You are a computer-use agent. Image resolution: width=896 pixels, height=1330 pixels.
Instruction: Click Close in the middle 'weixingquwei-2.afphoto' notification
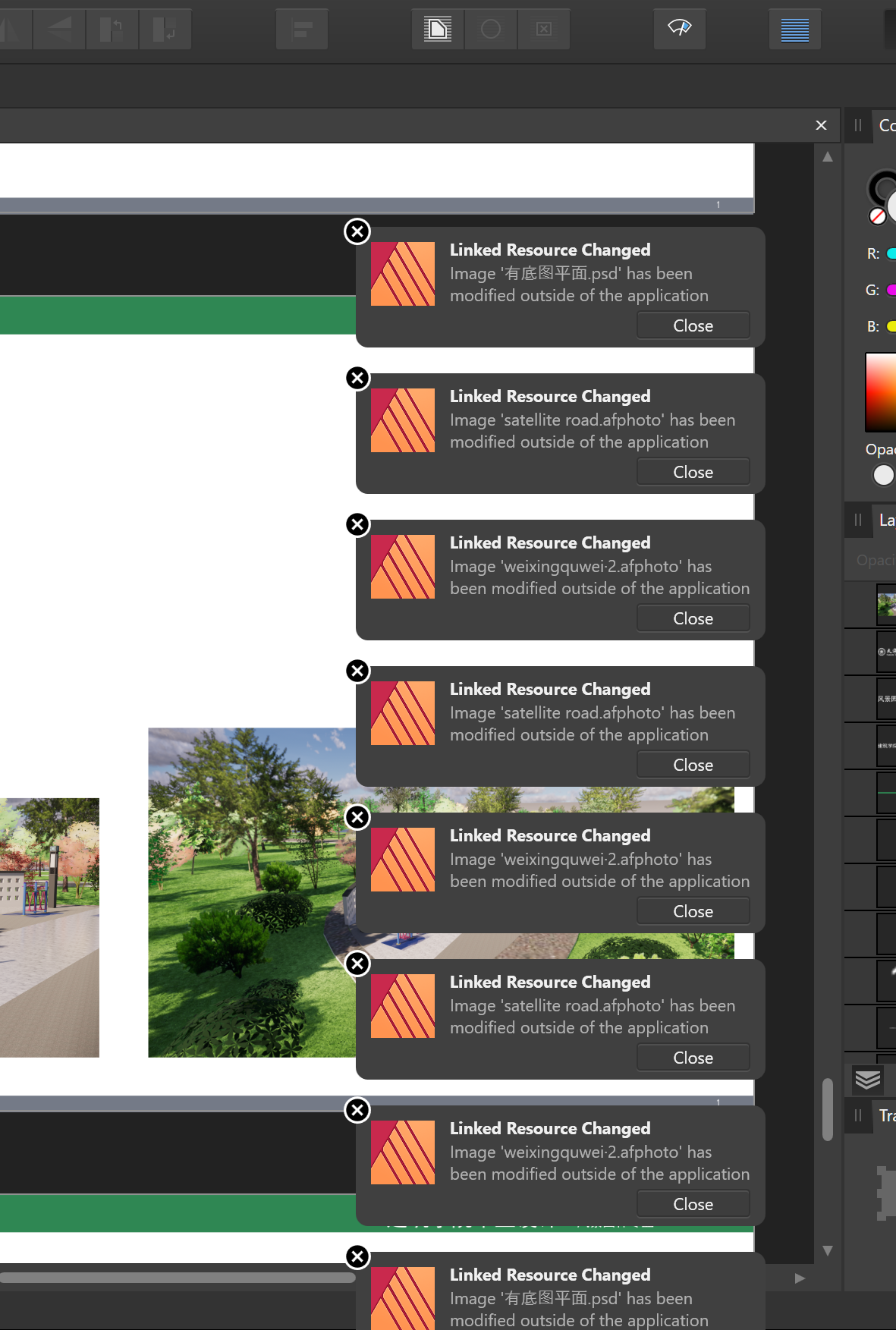pyautogui.click(x=693, y=911)
